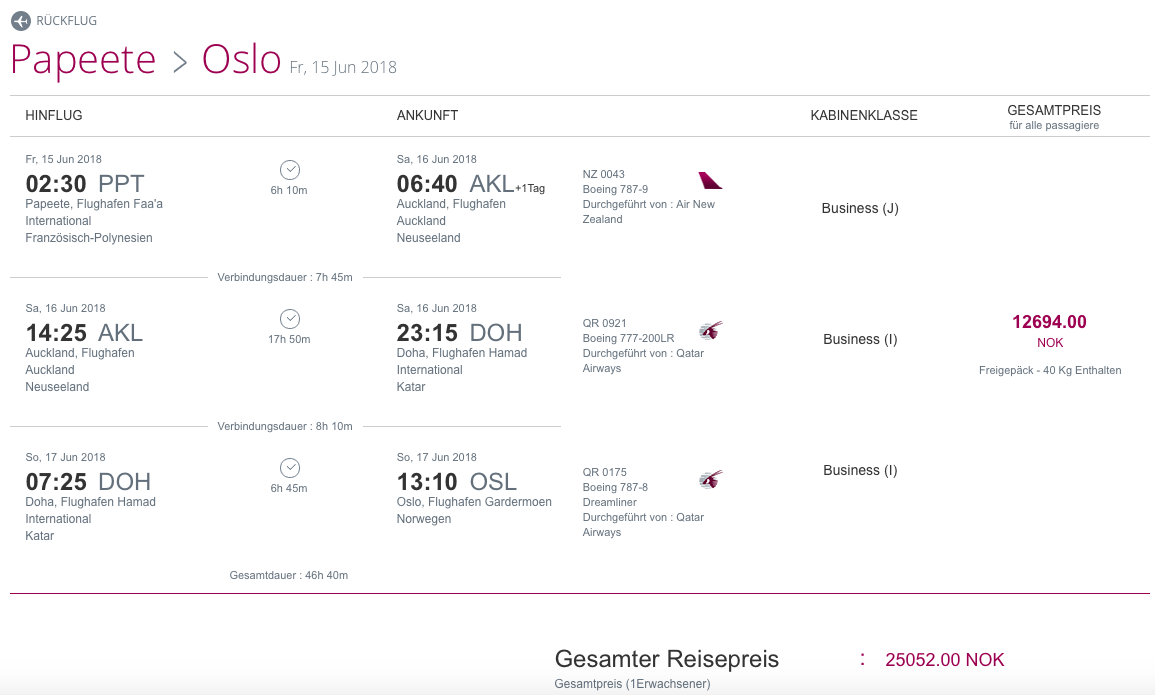1155x695 pixels.
Task: Click the clock icon above 6h 45m
Action: point(290,468)
